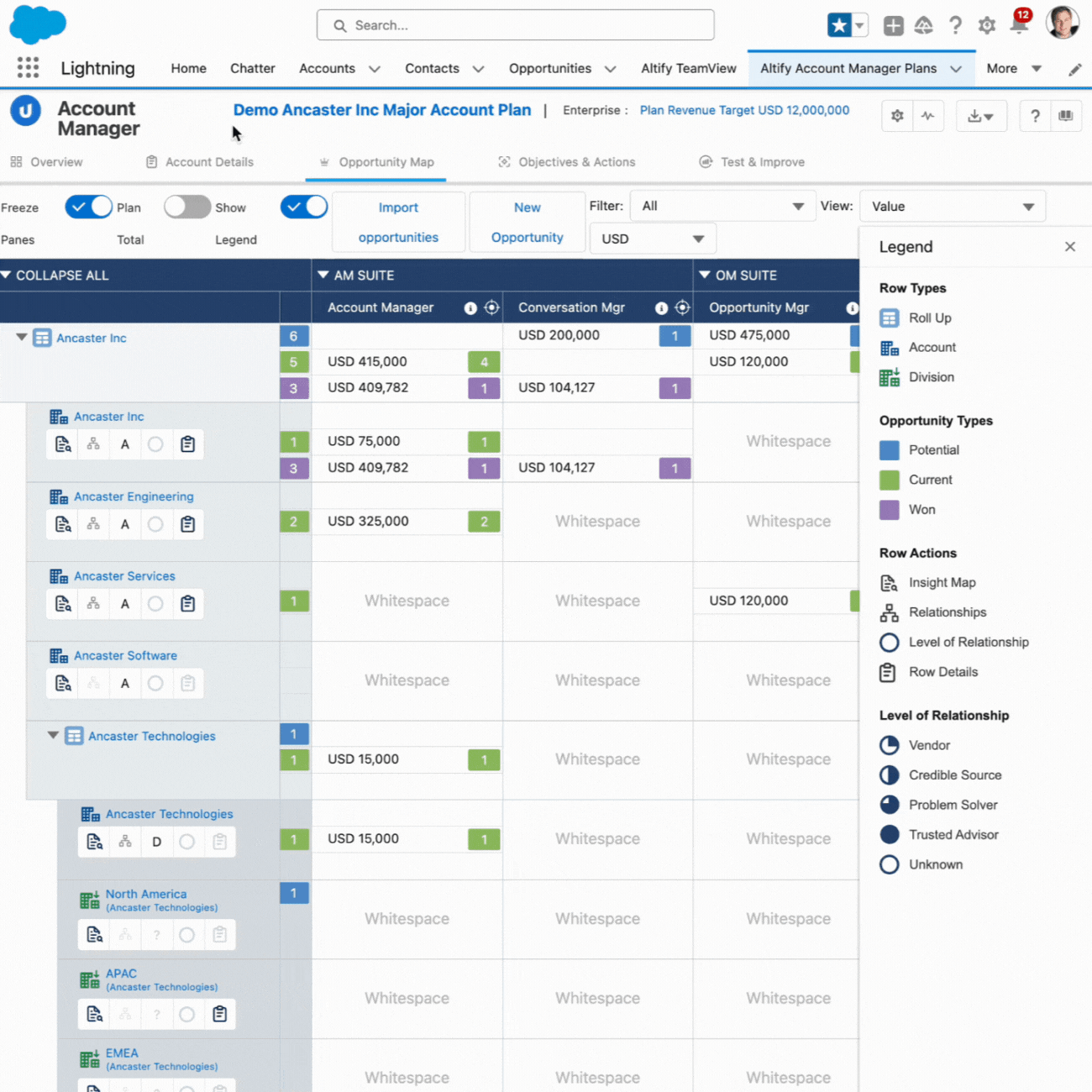Image resolution: width=1092 pixels, height=1092 pixels.
Task: Open the help question mark beside export
Action: tap(1035, 116)
